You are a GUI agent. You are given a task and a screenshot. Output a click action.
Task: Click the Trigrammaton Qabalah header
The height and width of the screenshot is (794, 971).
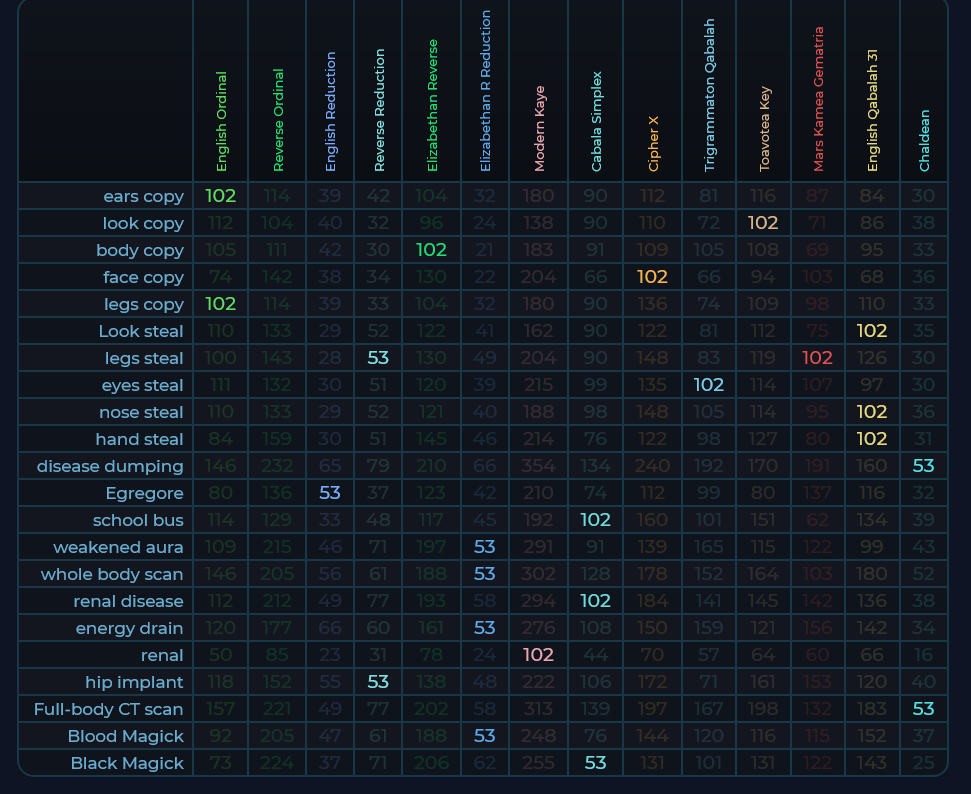709,95
